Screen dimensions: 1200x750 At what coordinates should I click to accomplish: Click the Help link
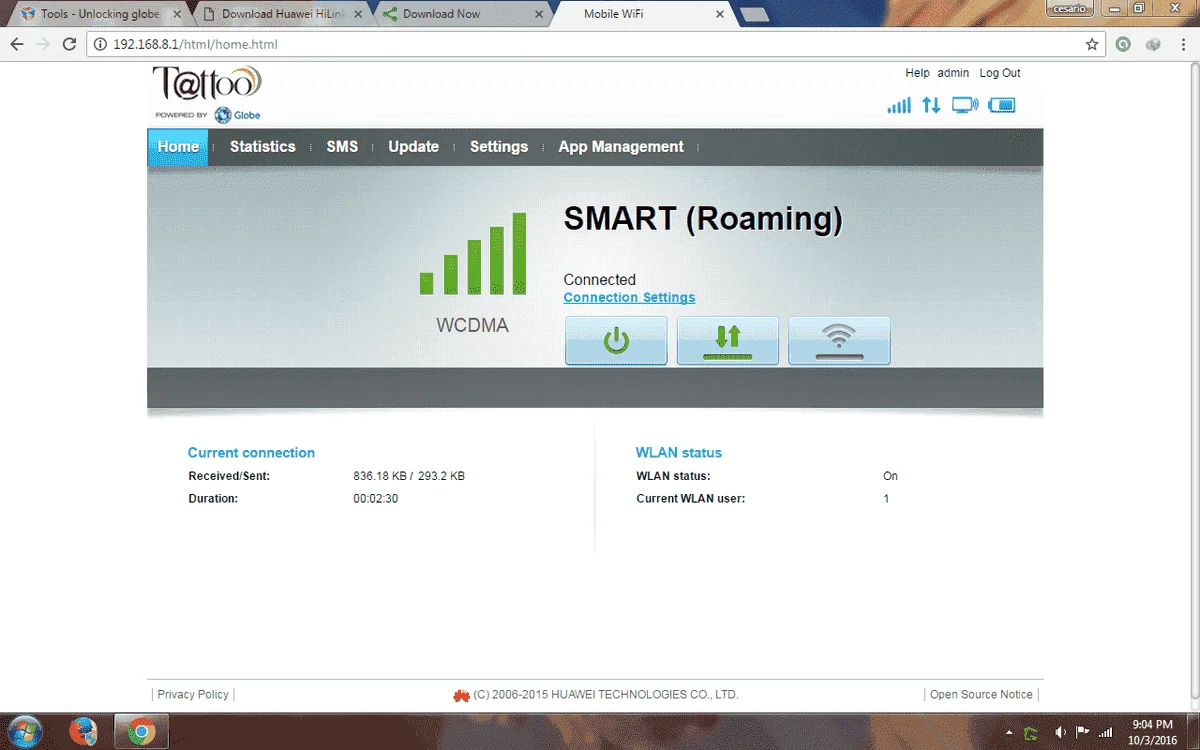click(x=917, y=73)
